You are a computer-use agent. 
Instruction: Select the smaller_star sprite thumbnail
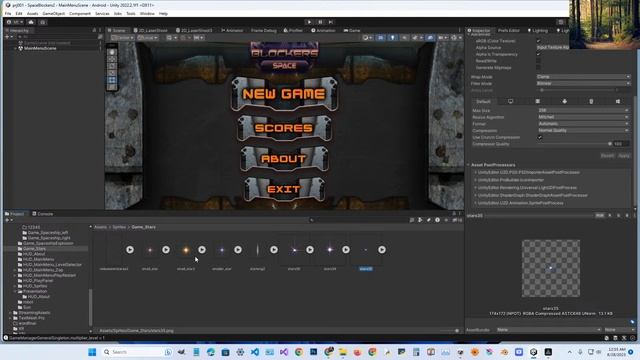point(222,250)
